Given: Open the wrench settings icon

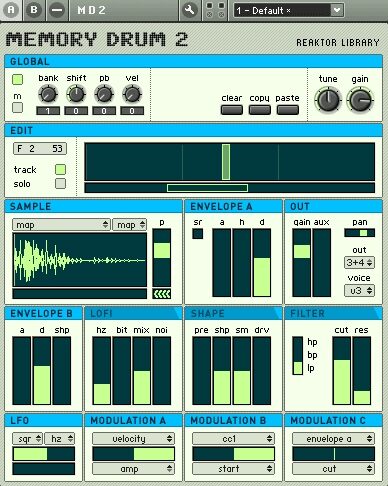Looking at the screenshot, I should click(x=190, y=10).
